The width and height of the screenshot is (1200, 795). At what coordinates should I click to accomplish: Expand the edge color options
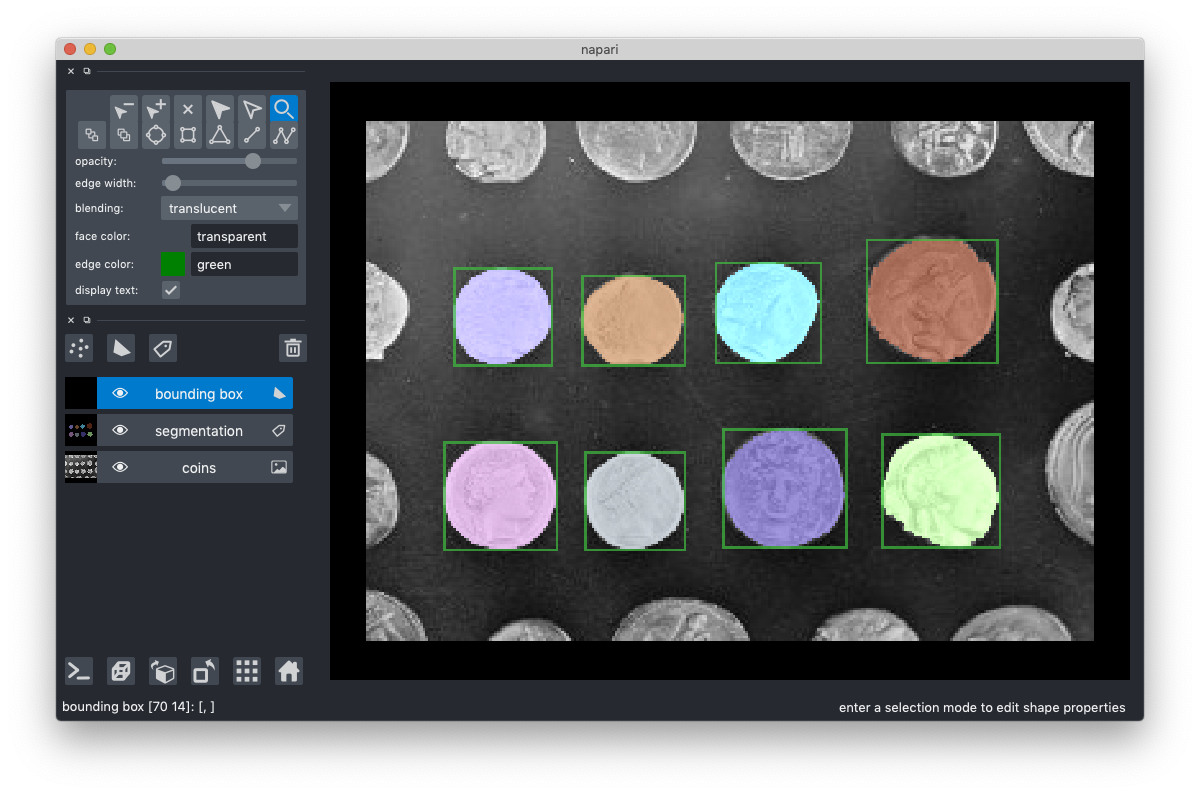pos(244,264)
